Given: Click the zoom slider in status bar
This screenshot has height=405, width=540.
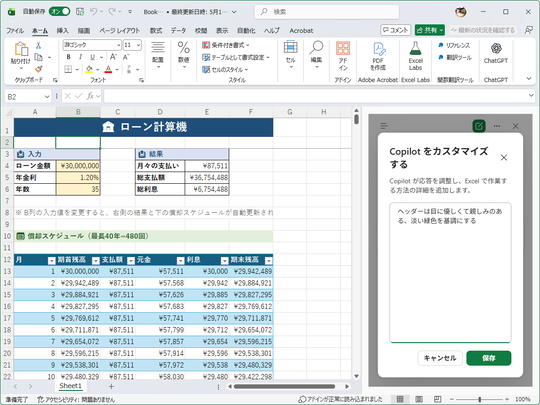Looking at the screenshot, I should (479, 399).
